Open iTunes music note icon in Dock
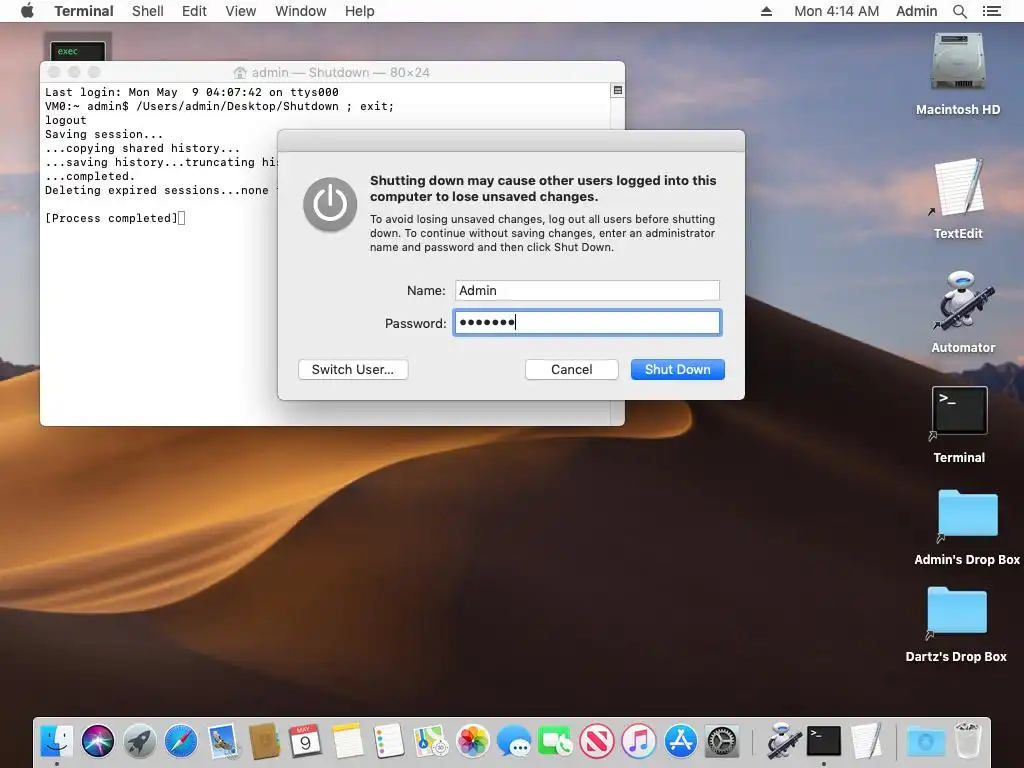The image size is (1024, 768). 639,741
